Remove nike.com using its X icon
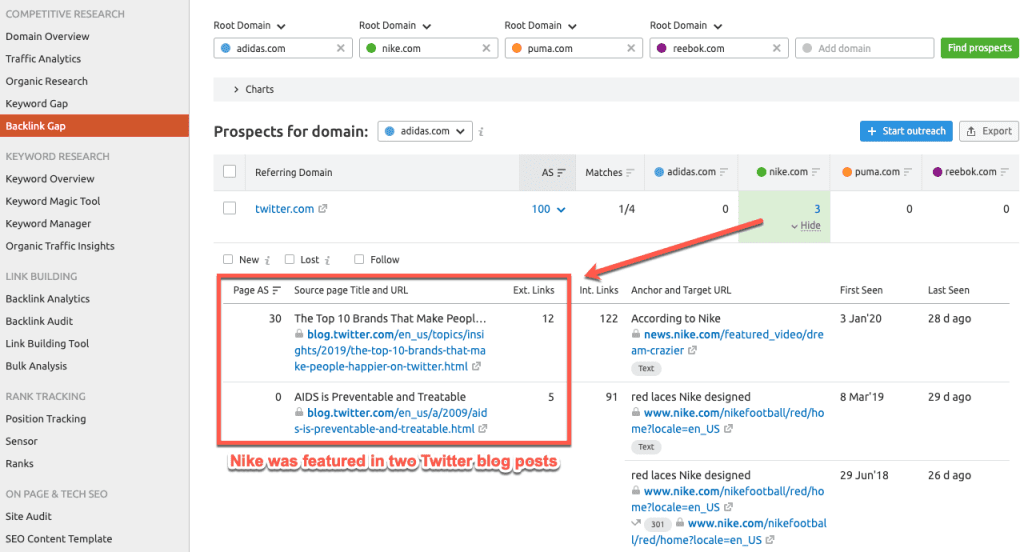Image resolution: width=1024 pixels, height=552 pixels. (486, 48)
